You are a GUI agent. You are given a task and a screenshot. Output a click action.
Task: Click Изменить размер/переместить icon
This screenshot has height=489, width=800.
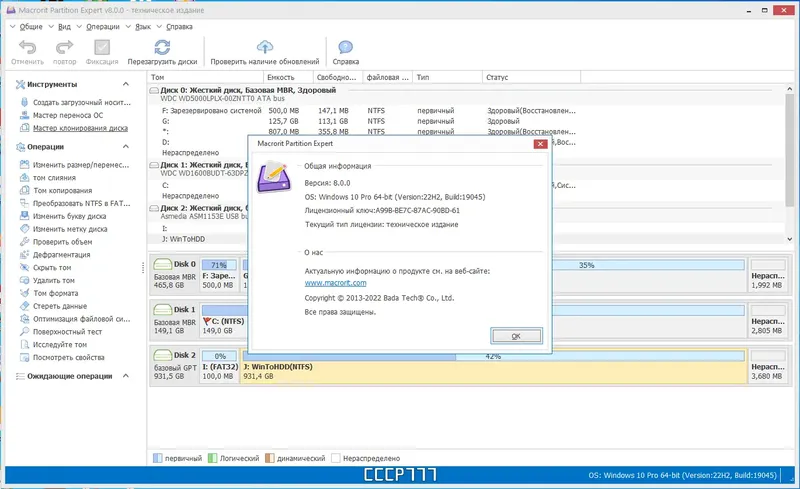point(24,164)
